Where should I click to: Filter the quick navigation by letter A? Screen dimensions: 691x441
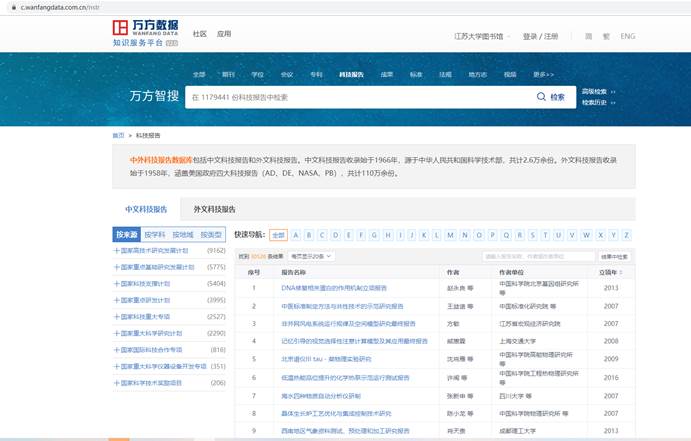click(296, 235)
